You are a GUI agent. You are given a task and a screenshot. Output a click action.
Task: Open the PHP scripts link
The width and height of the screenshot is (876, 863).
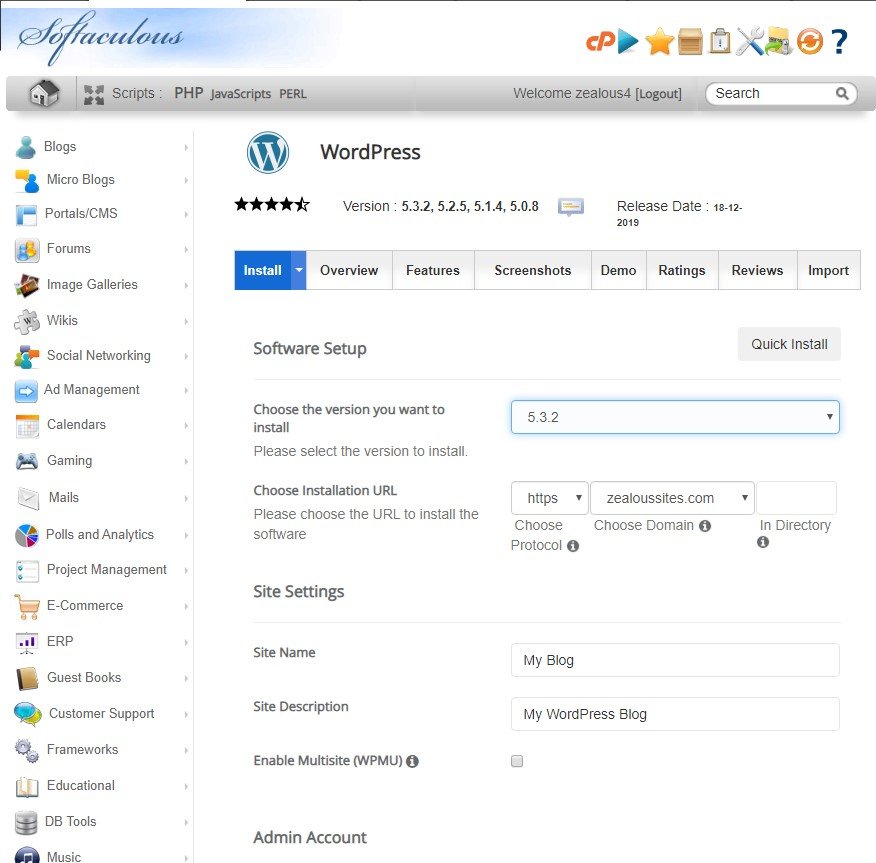coord(188,93)
